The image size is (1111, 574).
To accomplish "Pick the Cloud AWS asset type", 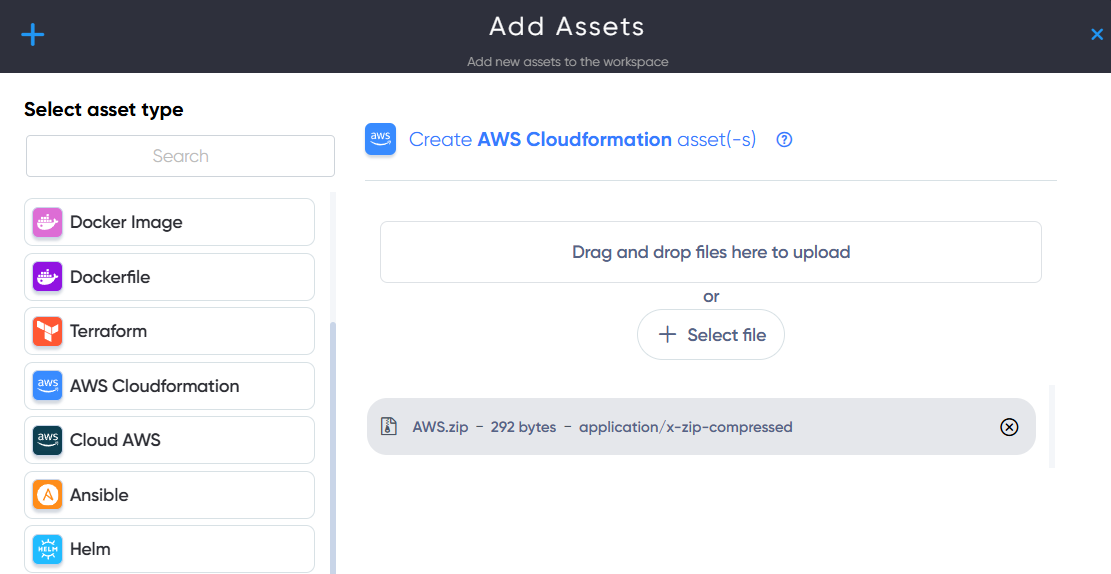I will click(169, 440).
